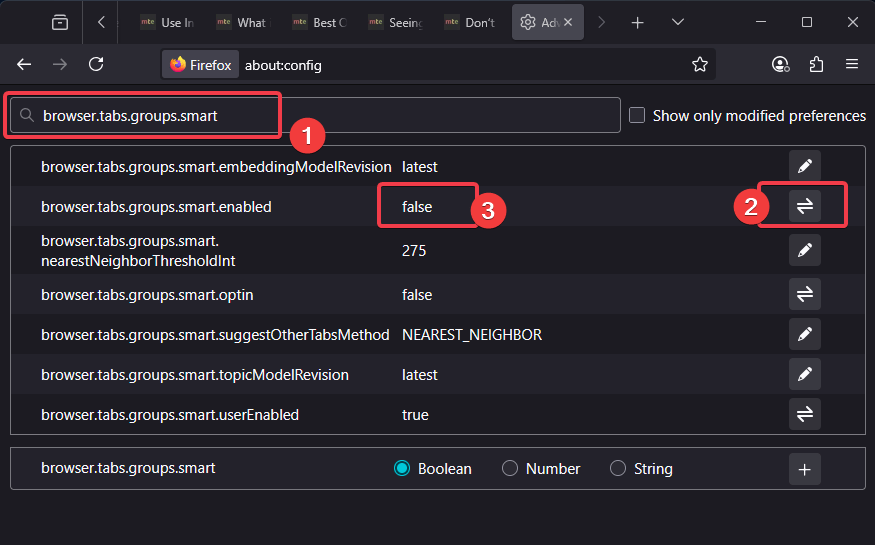This screenshot has height=545, width=875.
Task: Check Show only modified preferences
Action: pos(637,116)
